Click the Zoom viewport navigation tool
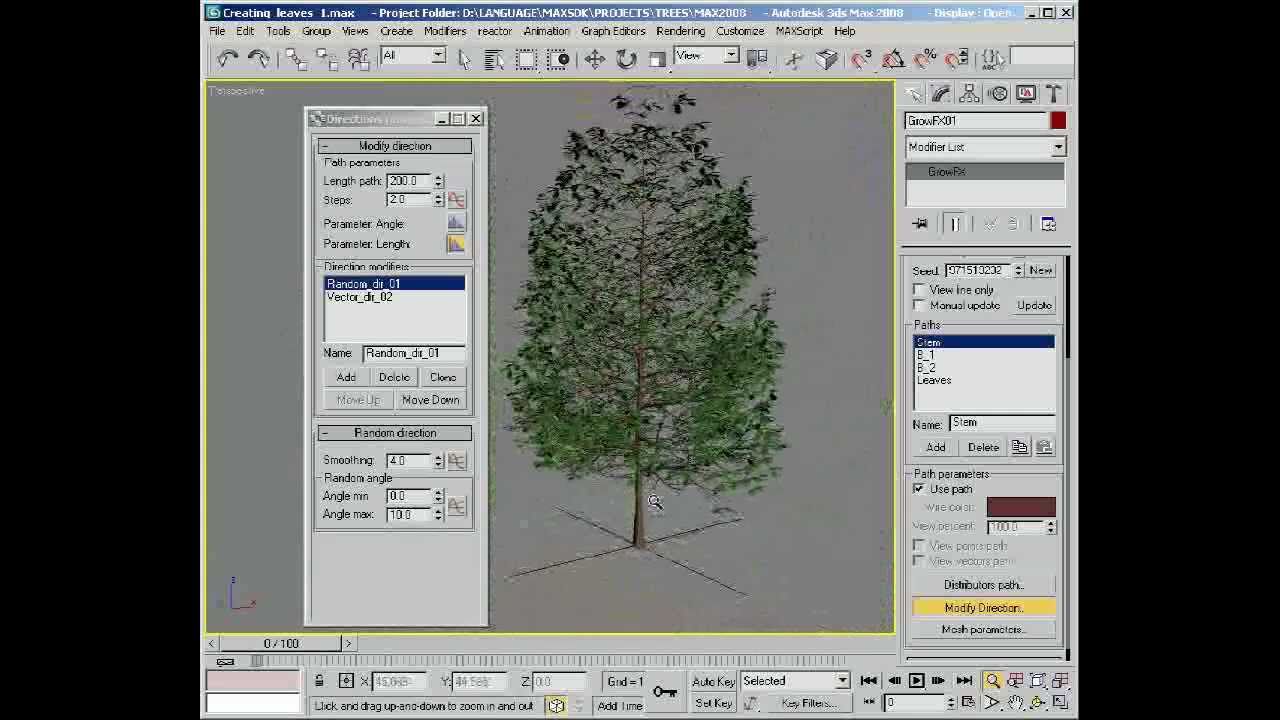The image size is (1280, 720). tap(993, 681)
